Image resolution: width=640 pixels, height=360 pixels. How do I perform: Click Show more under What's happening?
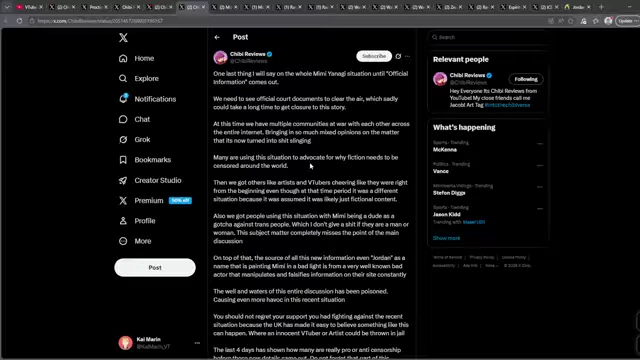(x=446, y=238)
